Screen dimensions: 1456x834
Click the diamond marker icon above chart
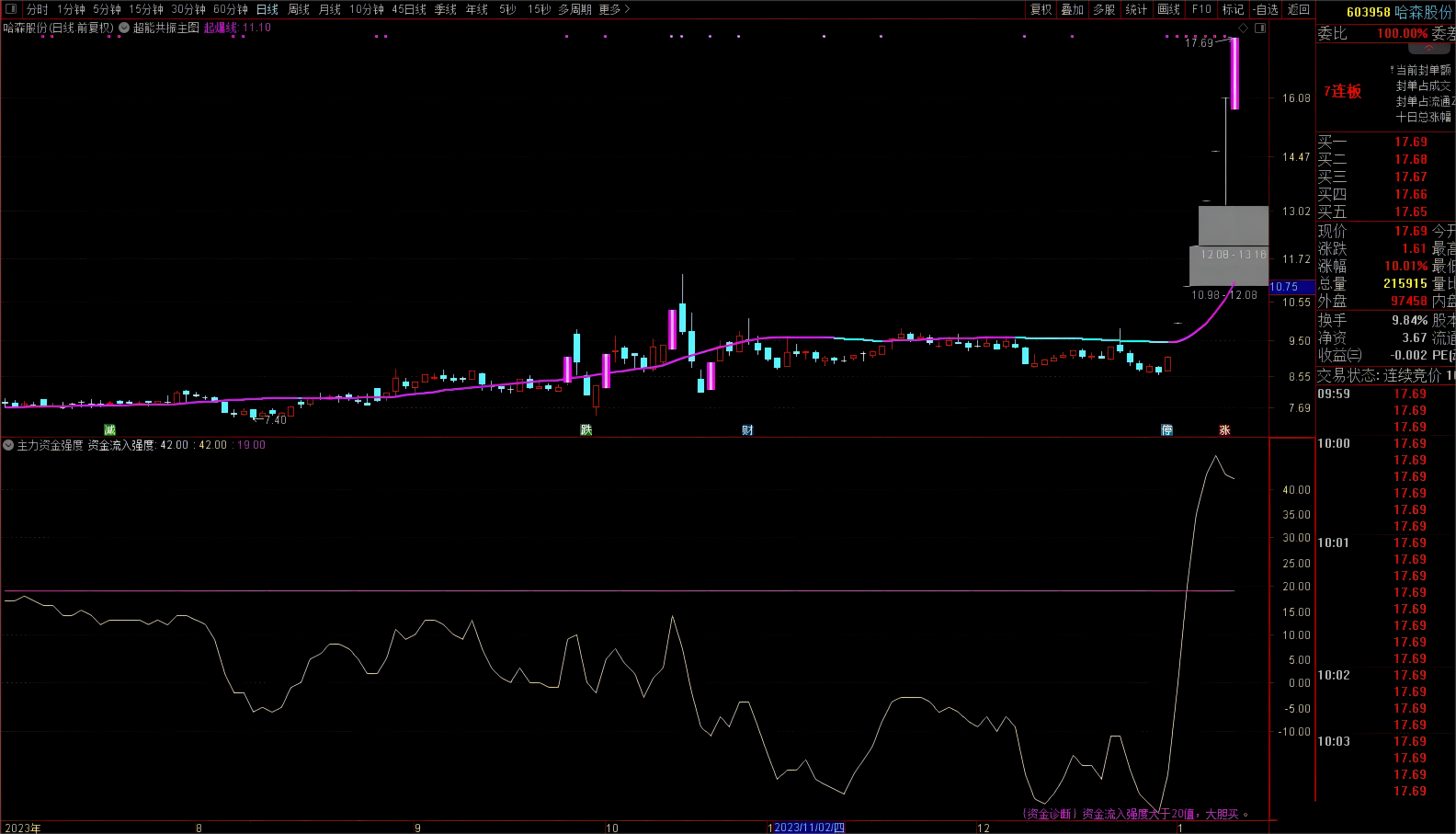pos(1243,29)
